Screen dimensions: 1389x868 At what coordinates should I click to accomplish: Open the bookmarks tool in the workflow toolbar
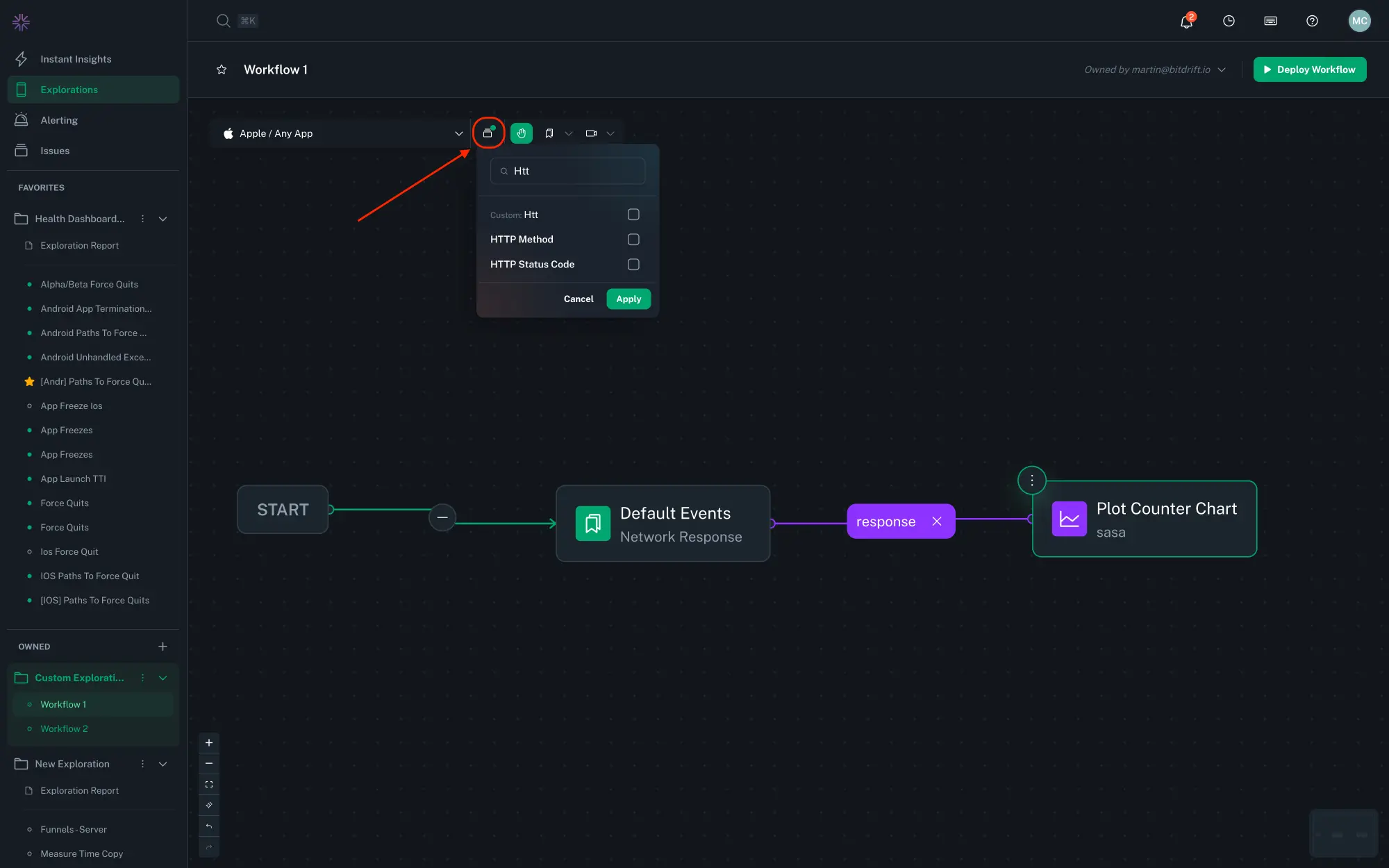[549, 133]
